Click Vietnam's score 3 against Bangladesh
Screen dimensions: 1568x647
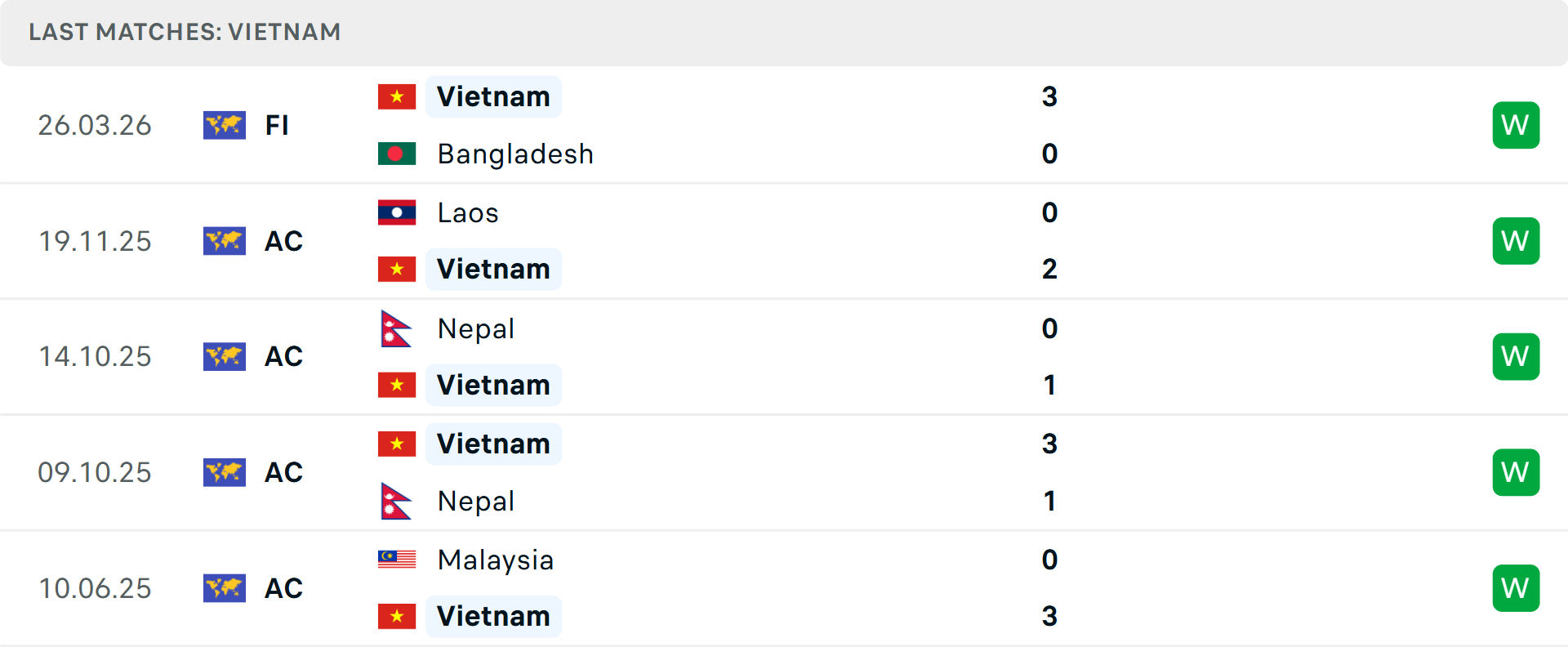coord(1049,96)
